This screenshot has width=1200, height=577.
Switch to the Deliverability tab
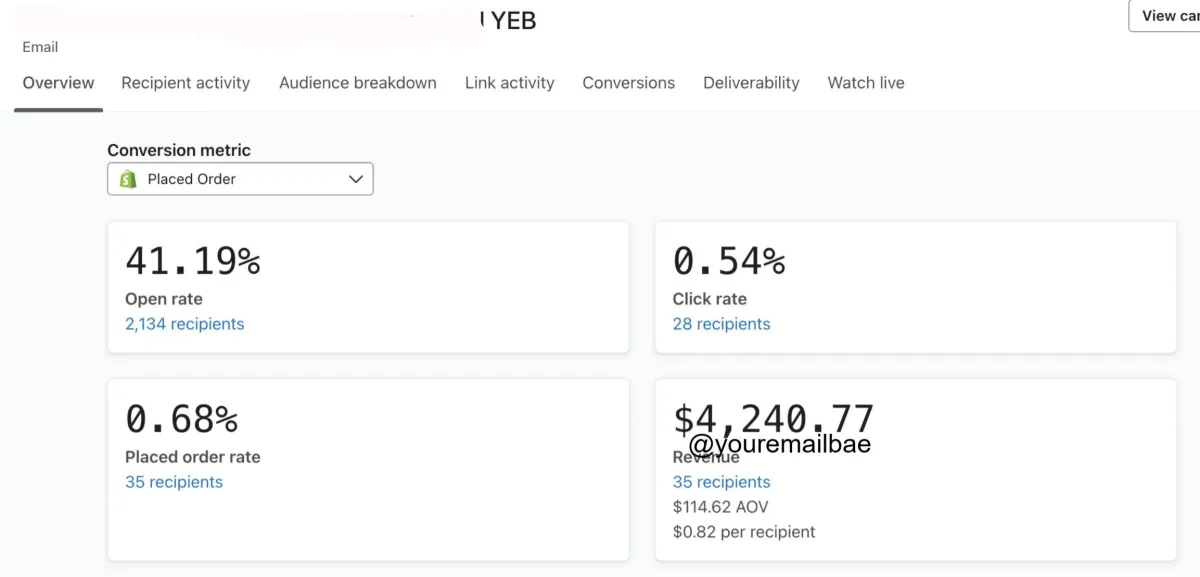(751, 83)
